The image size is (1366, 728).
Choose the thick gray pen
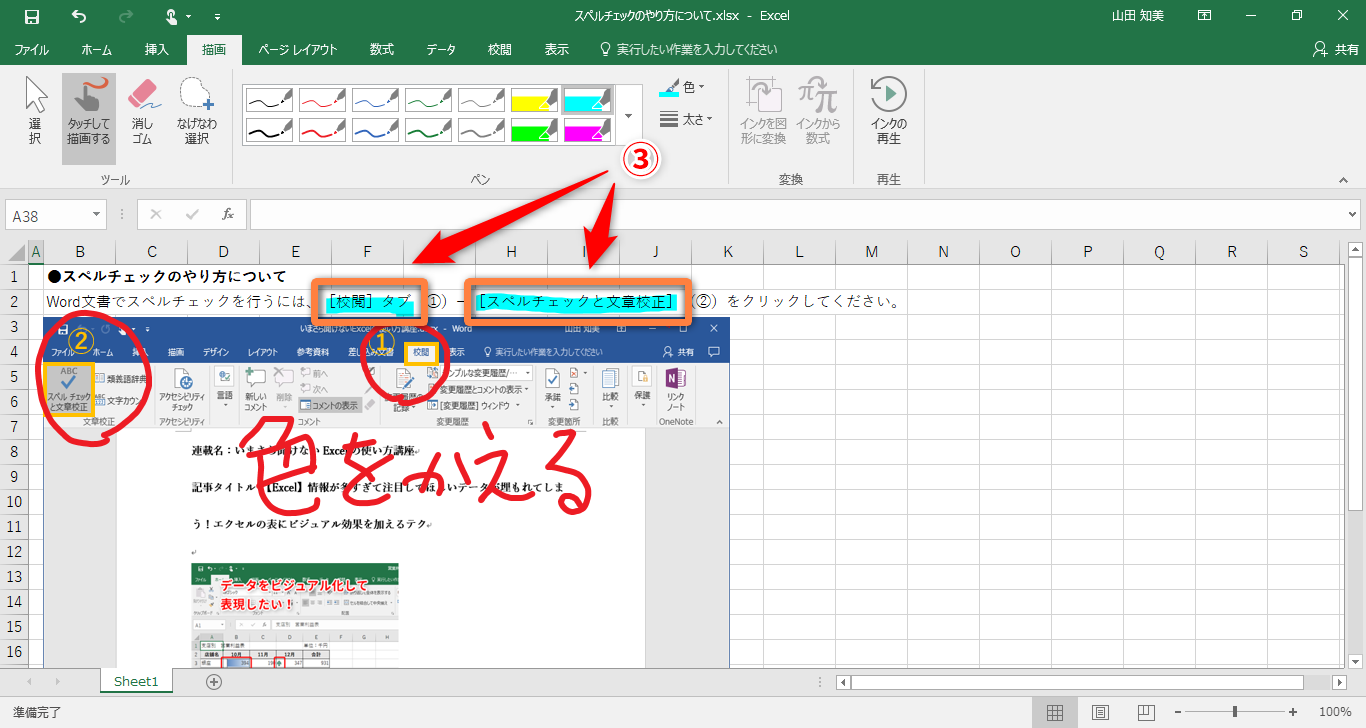coord(481,130)
